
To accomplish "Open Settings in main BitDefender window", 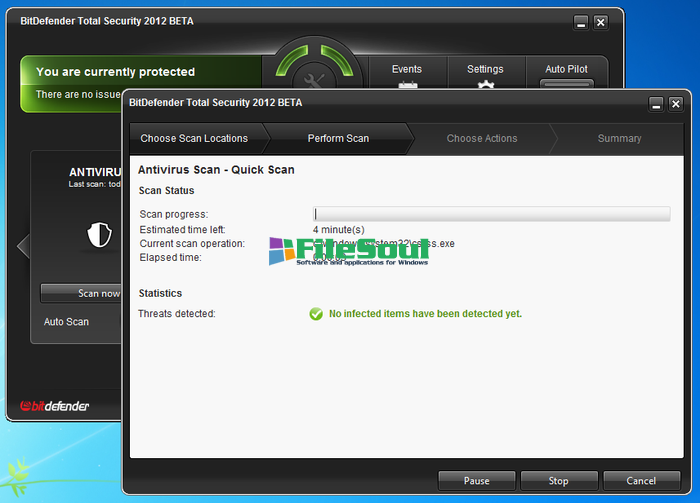I will (x=485, y=73).
